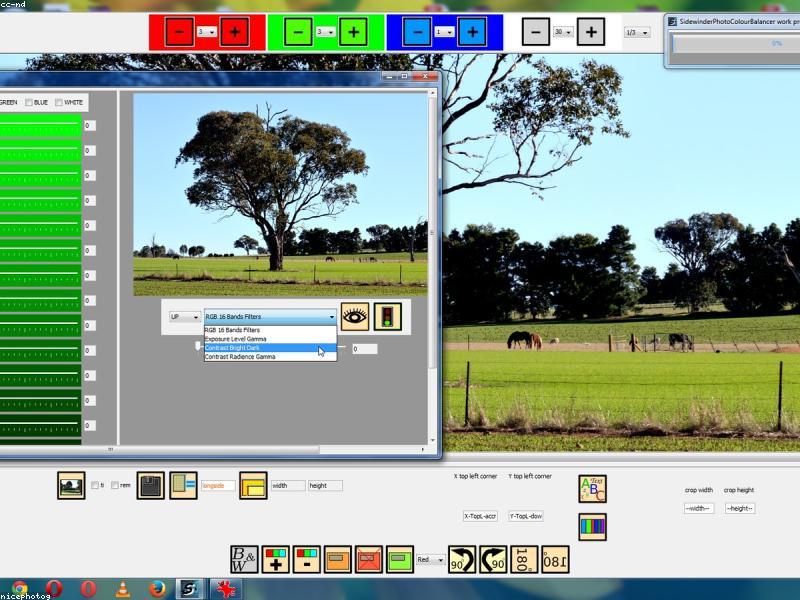Expand the Red colour dropdown in bottom toolbar
The height and width of the screenshot is (600, 800).
[430, 560]
